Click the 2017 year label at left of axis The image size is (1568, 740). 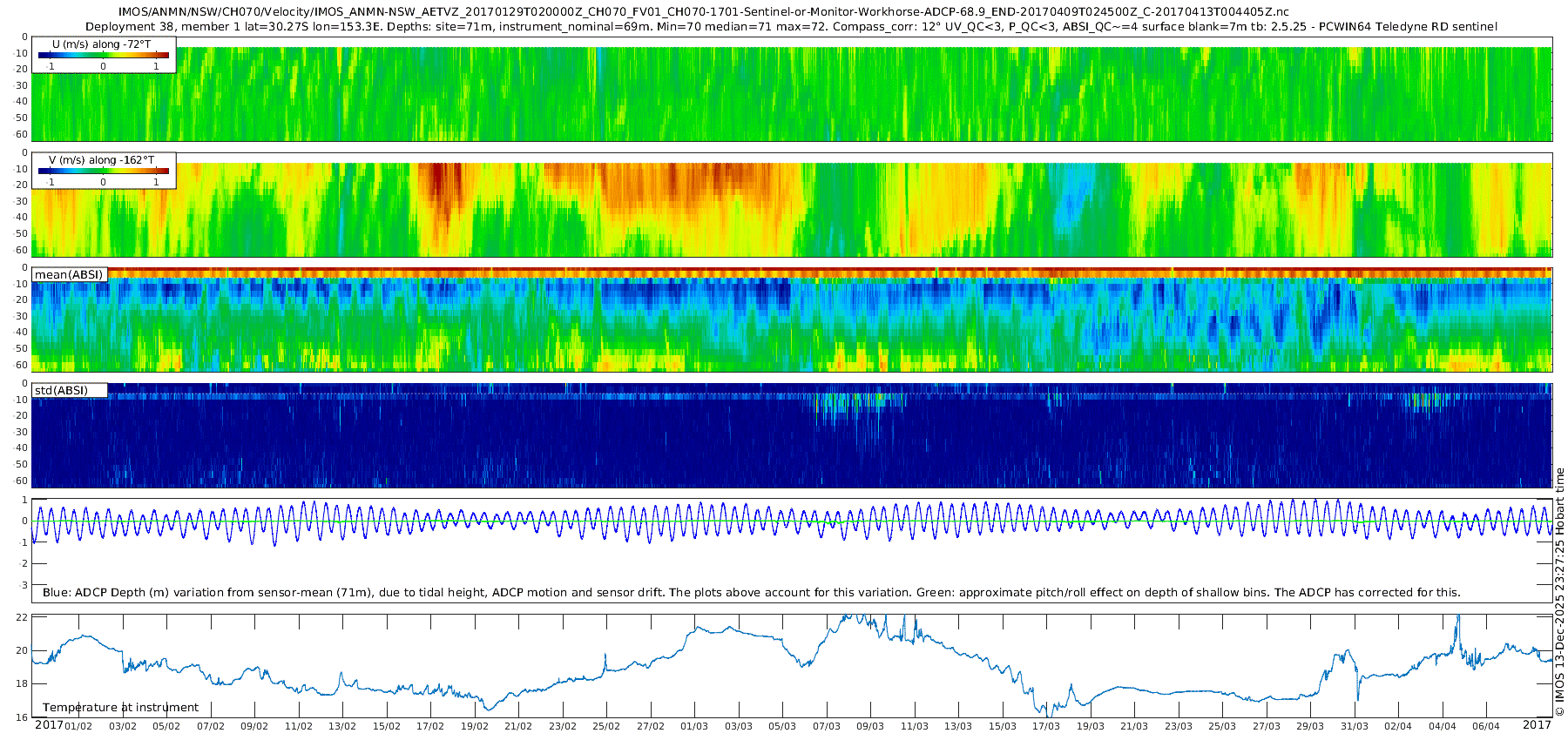pyautogui.click(x=49, y=724)
